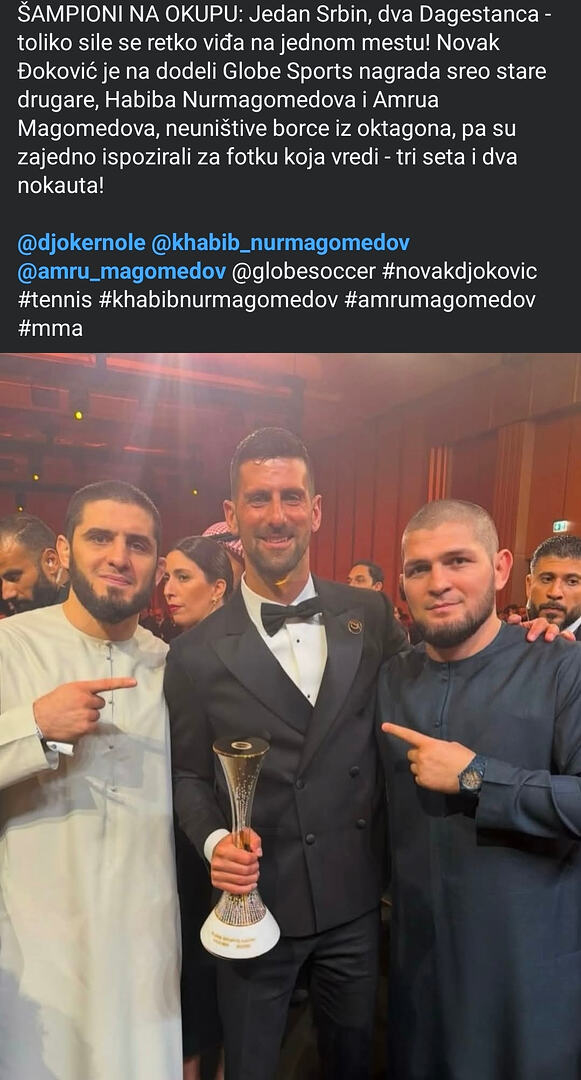View posts under the #mma hashtag

tap(50, 329)
